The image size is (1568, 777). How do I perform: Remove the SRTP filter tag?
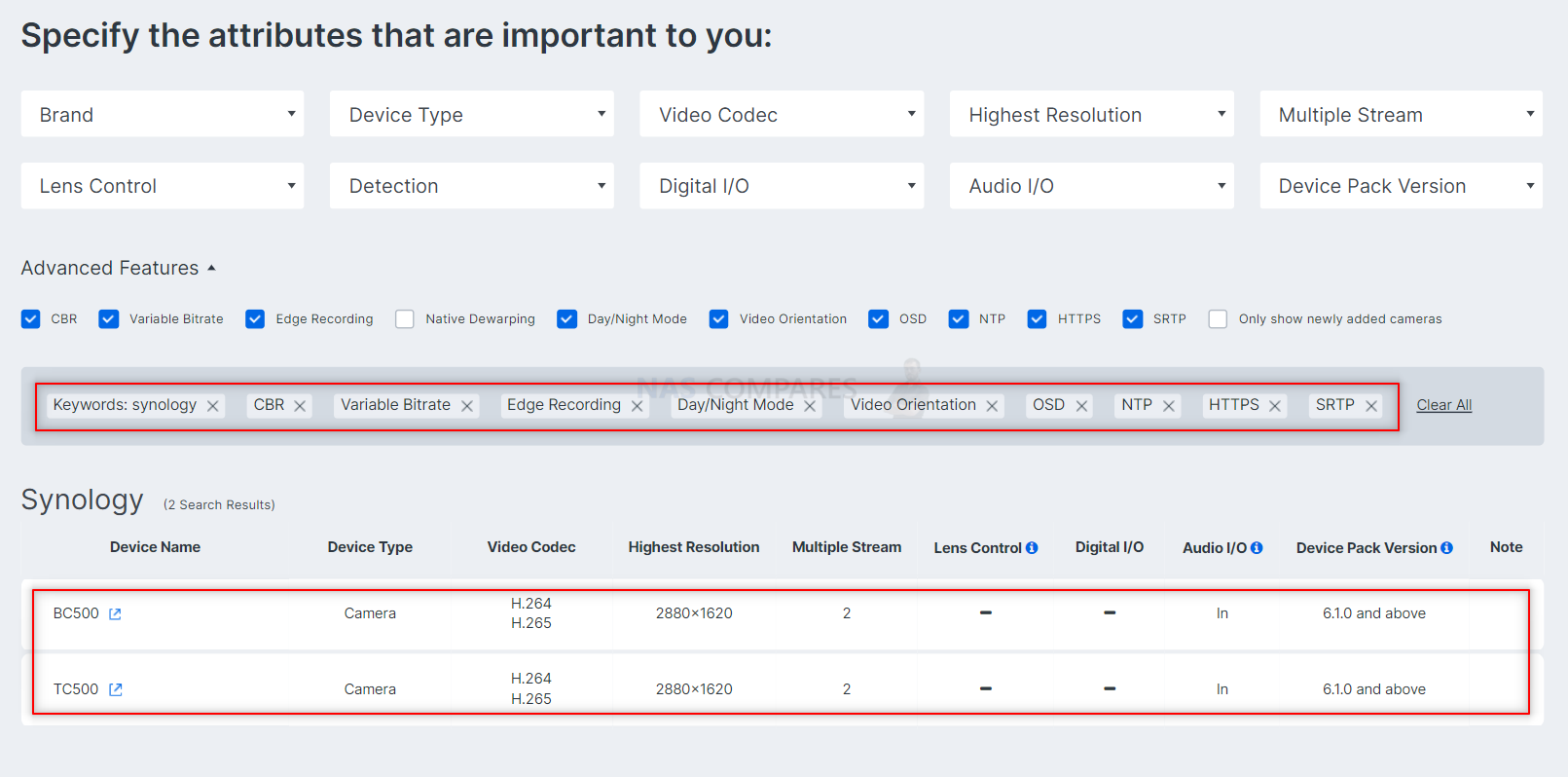(x=1371, y=406)
